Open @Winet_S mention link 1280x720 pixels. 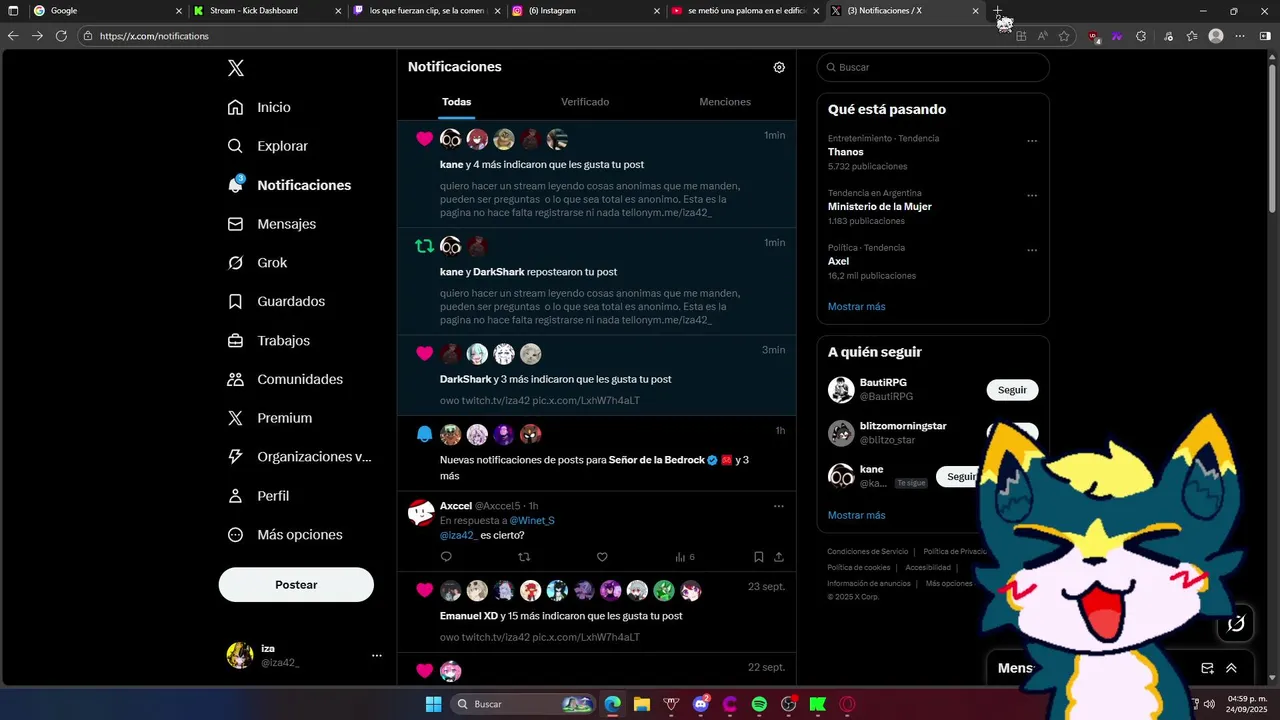(x=532, y=521)
